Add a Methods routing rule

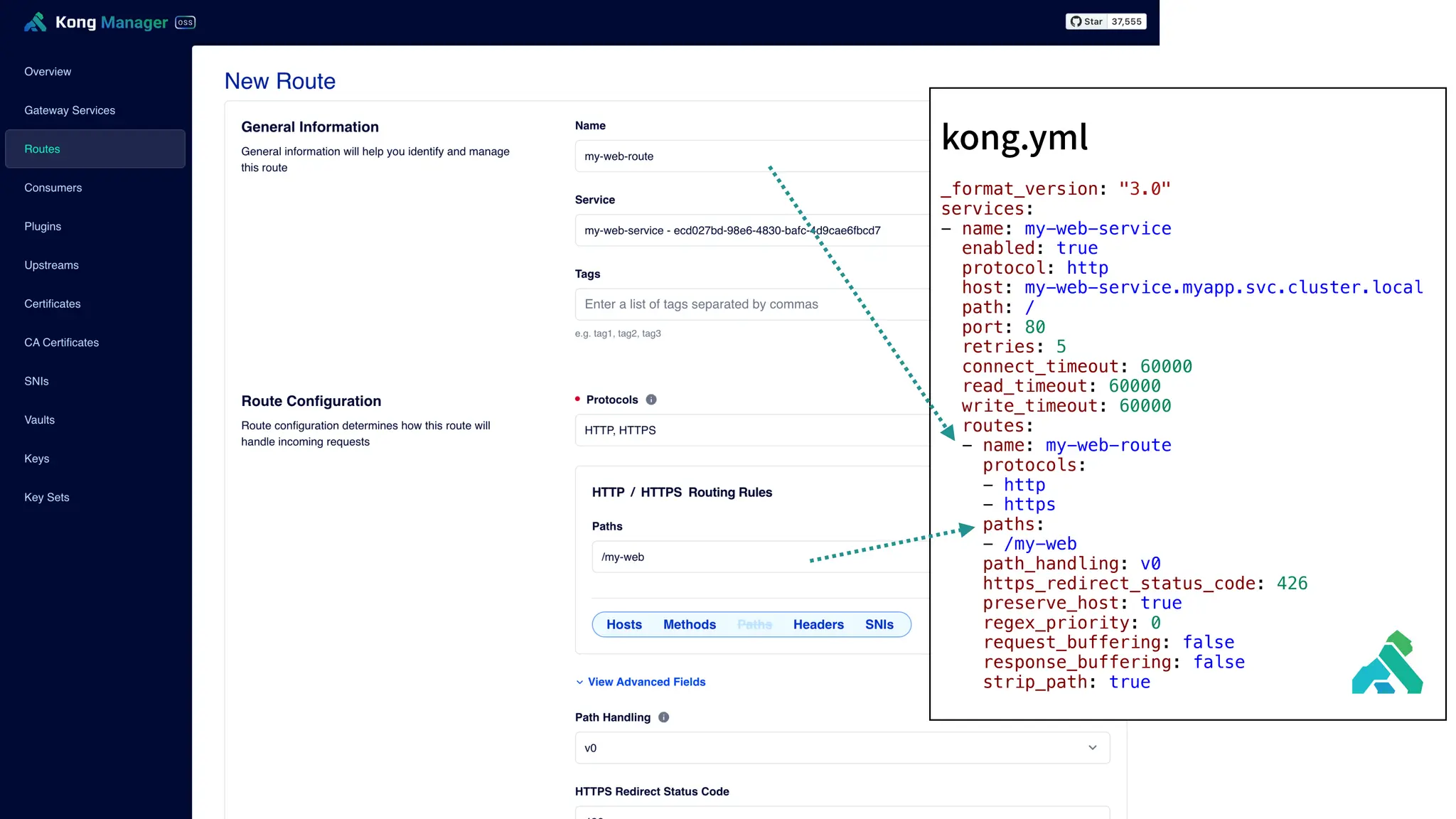(x=690, y=624)
